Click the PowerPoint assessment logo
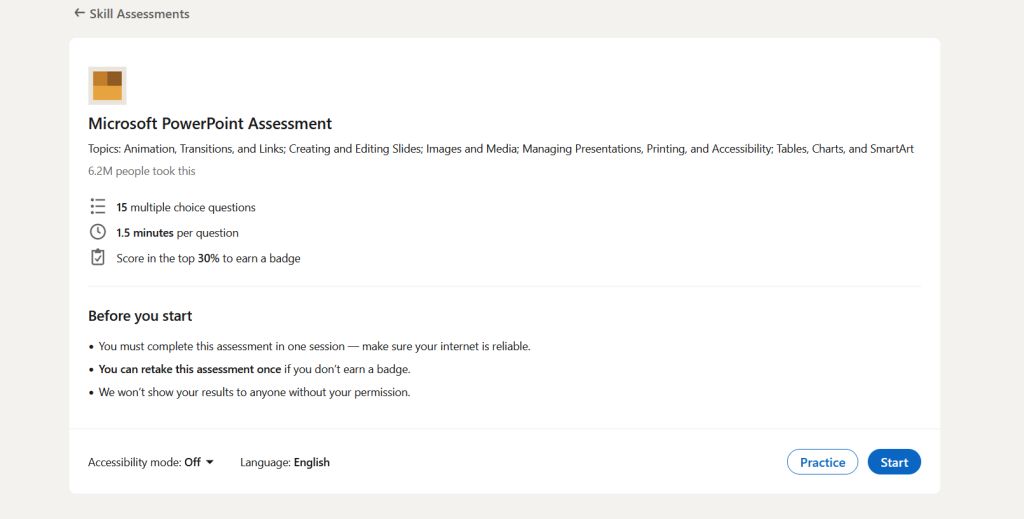 tap(107, 86)
